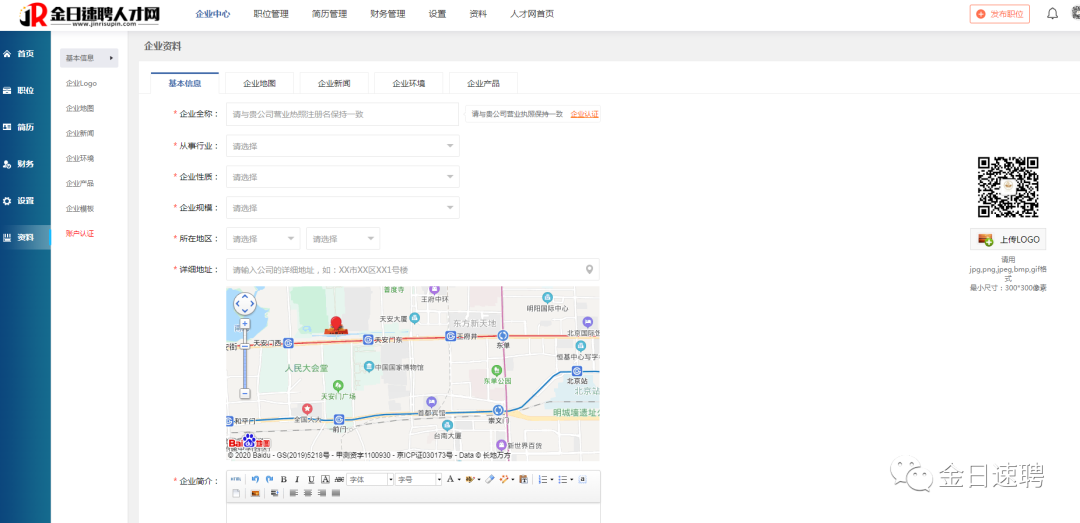Image resolution: width=1080 pixels, height=523 pixels.
Task: Toggle underline formatting
Action: 311,479
